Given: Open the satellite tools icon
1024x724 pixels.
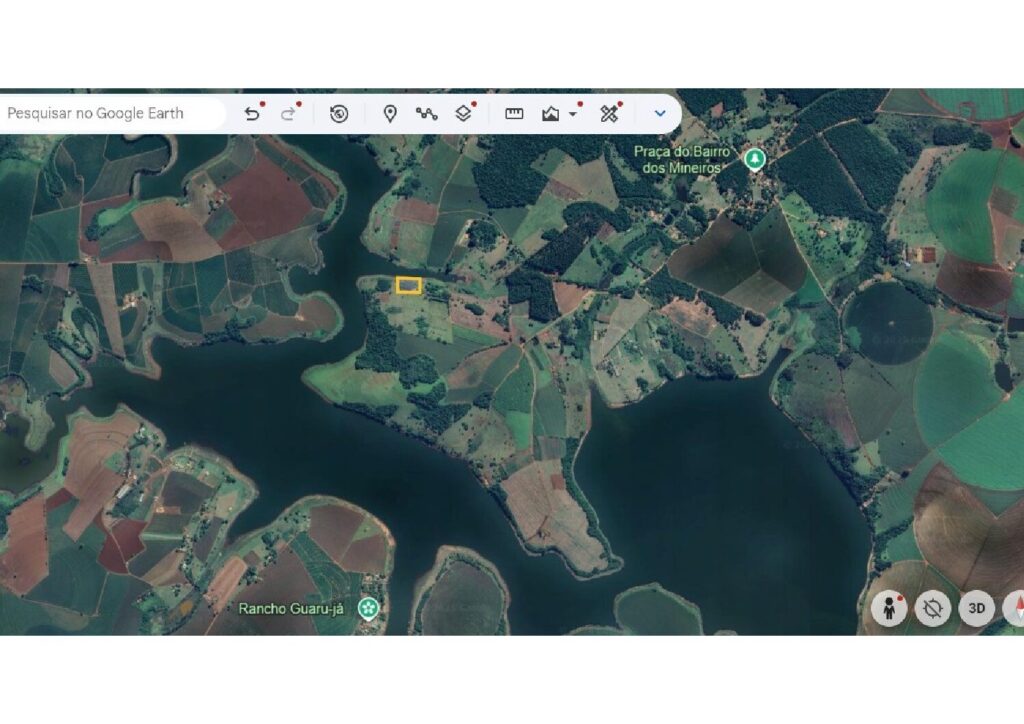Looking at the screenshot, I should [x=609, y=114].
